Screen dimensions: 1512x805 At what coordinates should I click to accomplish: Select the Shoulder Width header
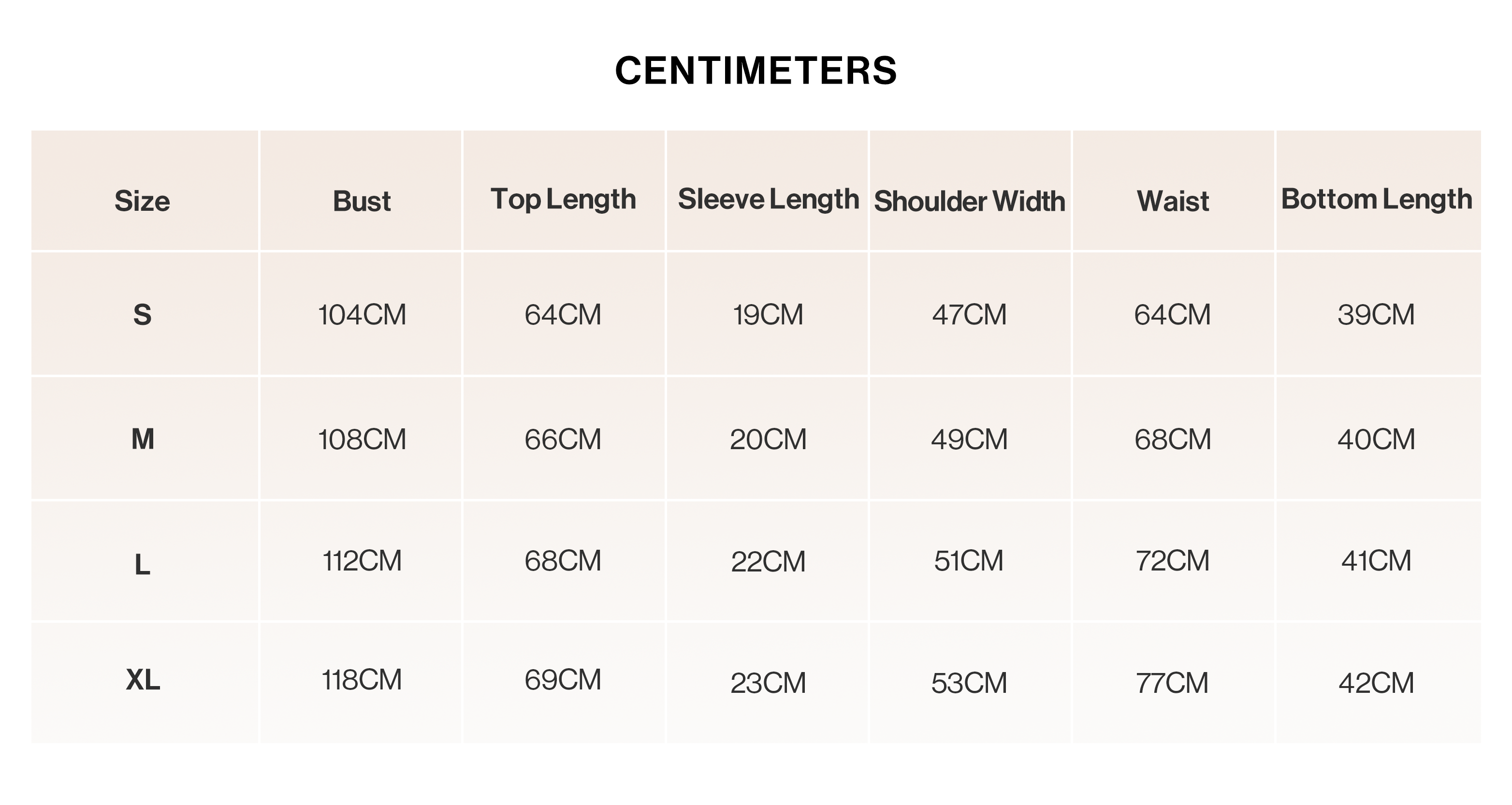(x=970, y=202)
